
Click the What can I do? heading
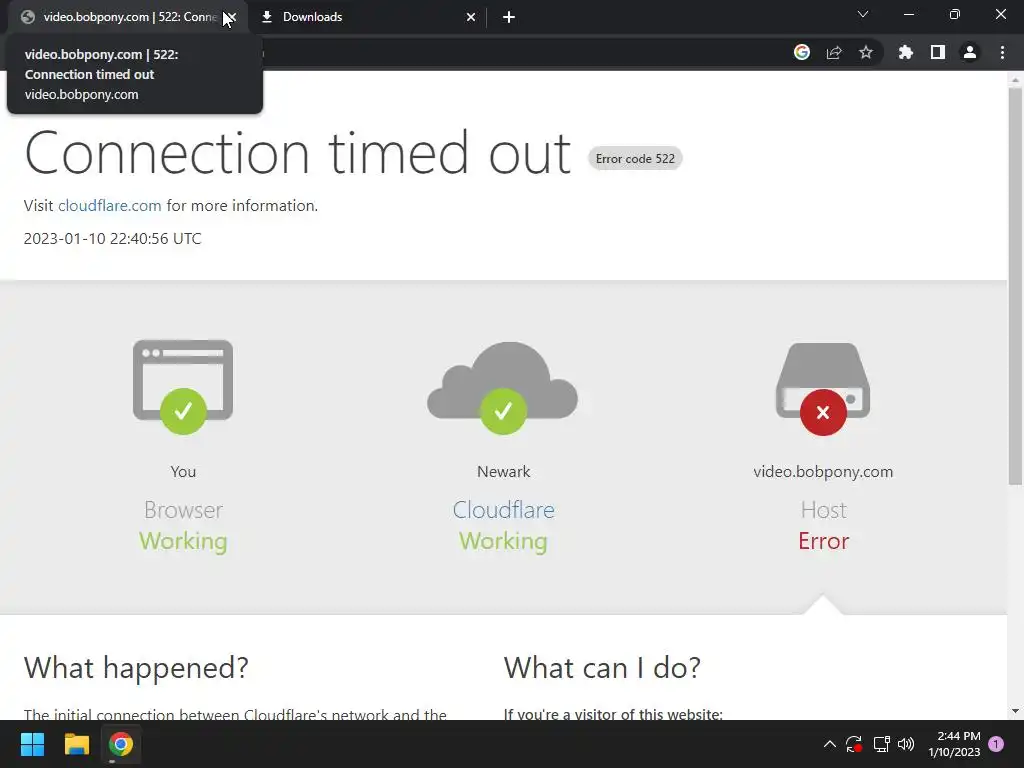602,667
